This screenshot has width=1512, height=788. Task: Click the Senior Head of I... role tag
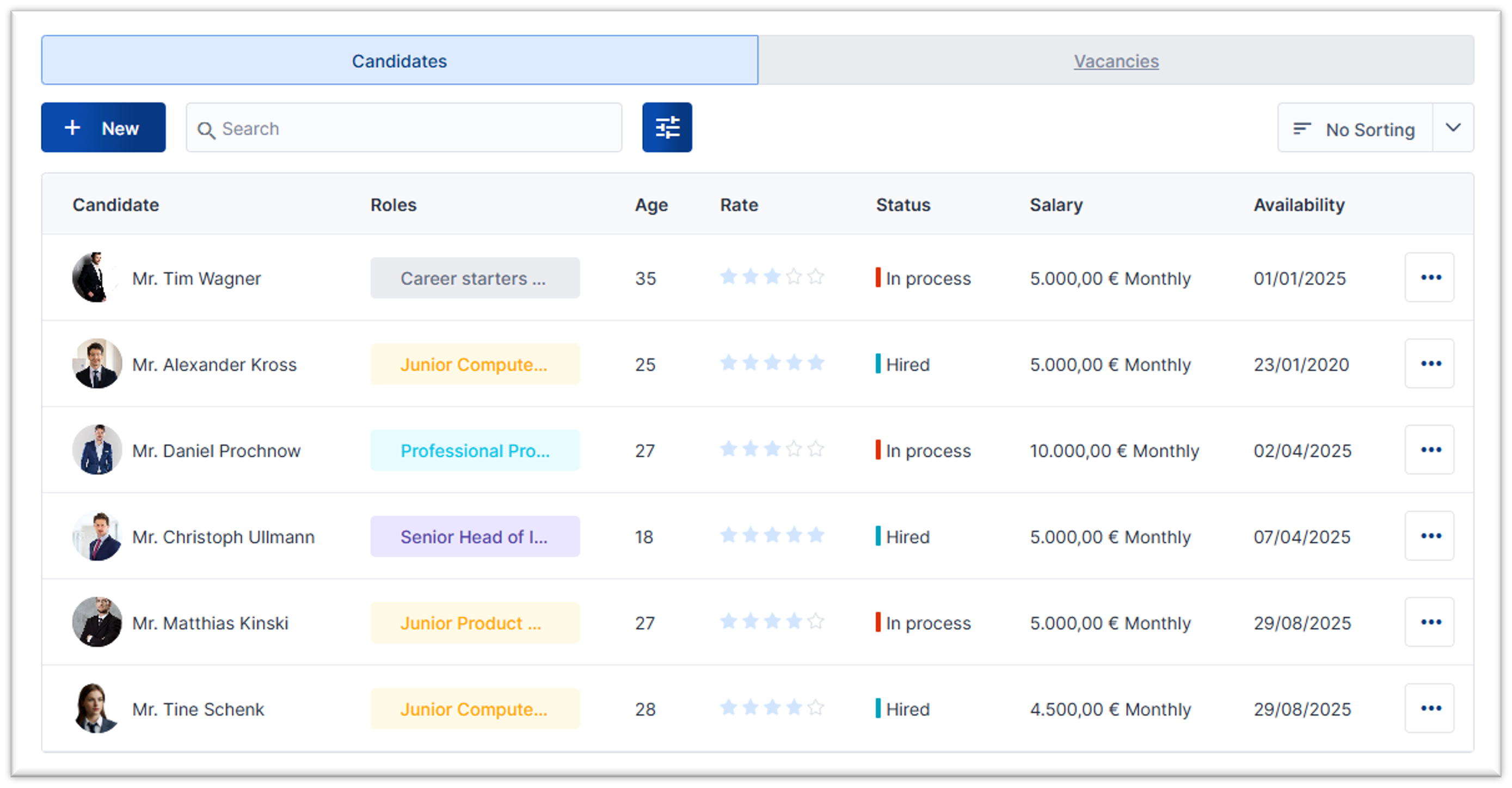point(474,537)
